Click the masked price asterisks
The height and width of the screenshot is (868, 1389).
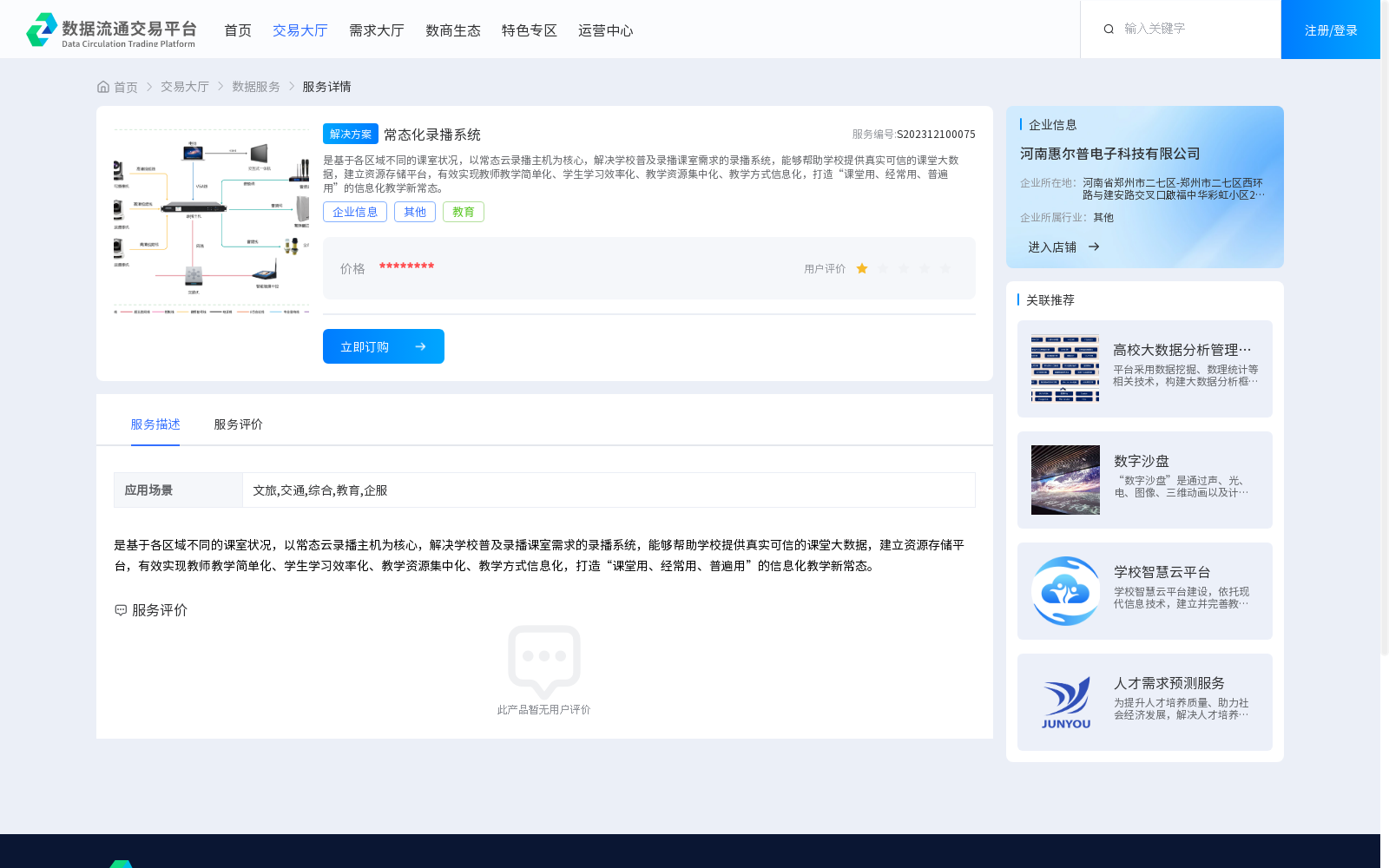(x=406, y=266)
